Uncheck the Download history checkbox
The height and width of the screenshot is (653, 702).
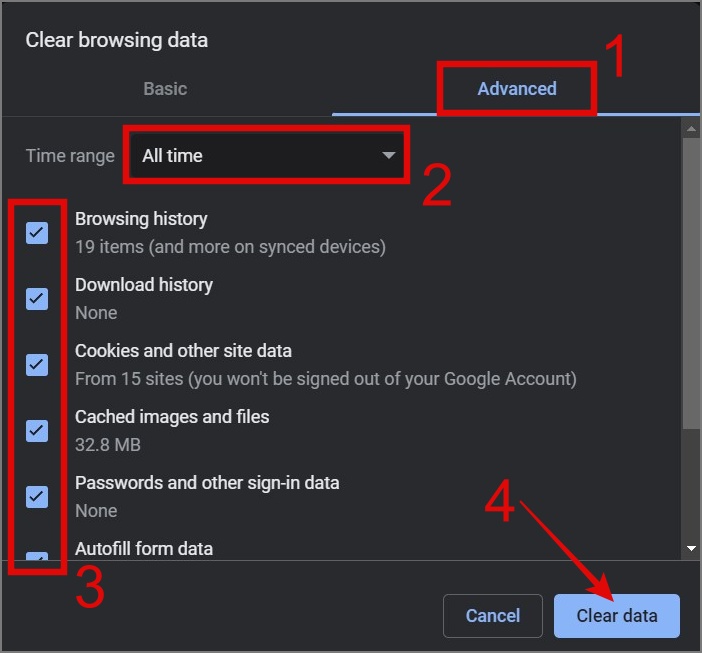(x=37, y=298)
